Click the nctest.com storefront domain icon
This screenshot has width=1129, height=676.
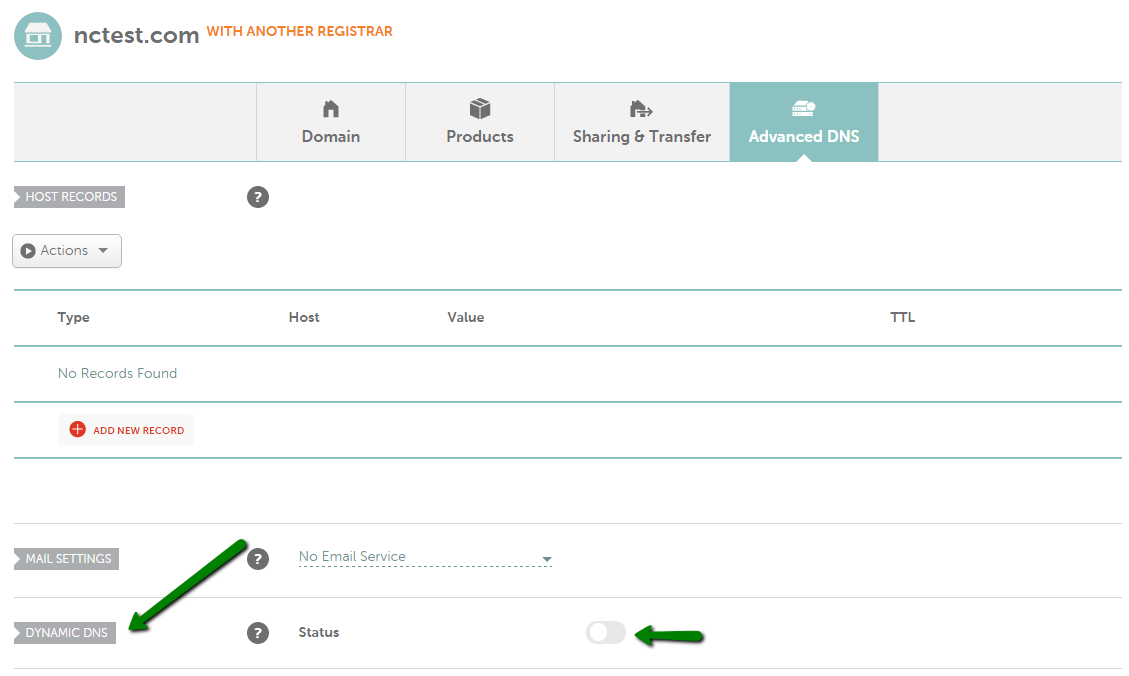tap(37, 35)
